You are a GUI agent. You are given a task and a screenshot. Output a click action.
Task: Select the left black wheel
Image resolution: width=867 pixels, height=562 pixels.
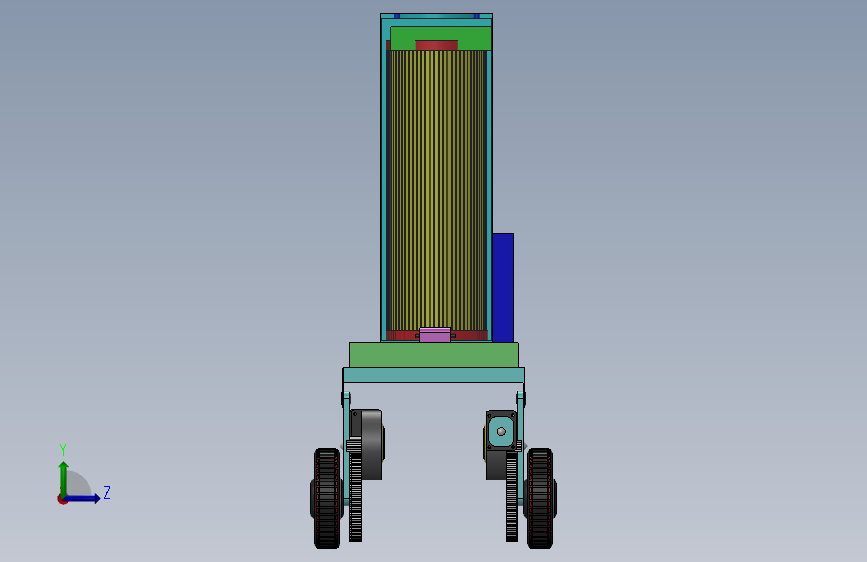[327, 498]
